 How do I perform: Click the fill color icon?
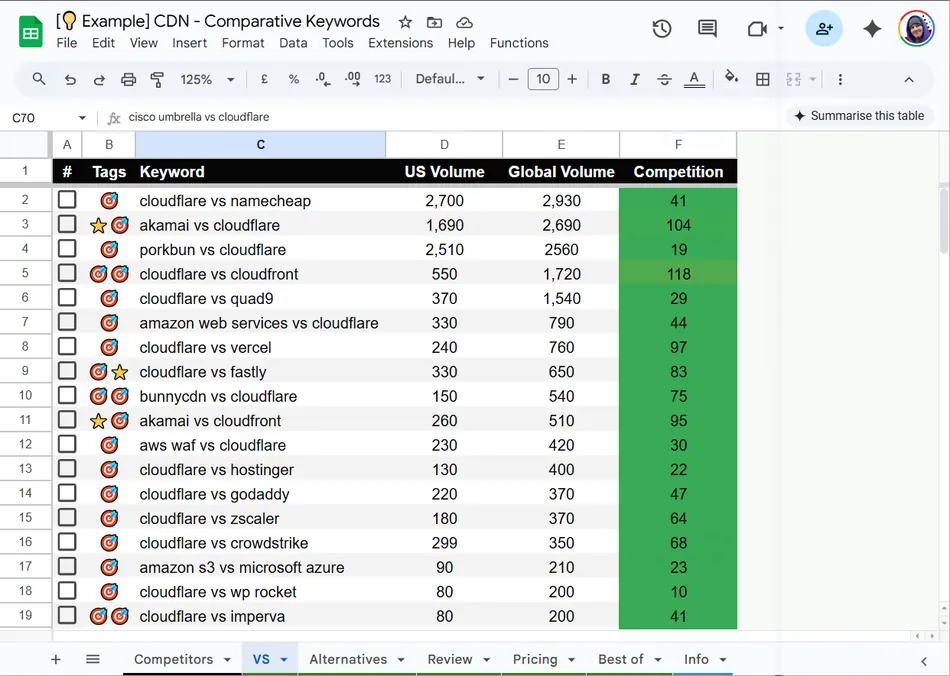(731, 79)
